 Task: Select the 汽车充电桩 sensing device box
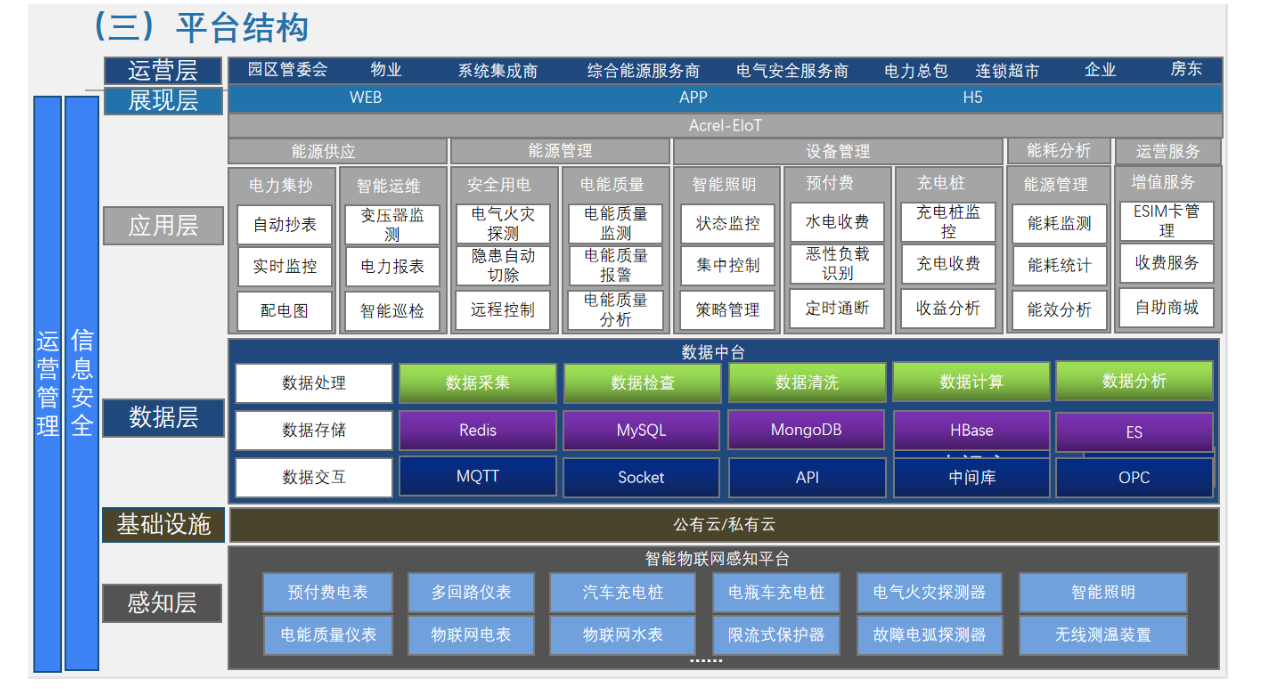[x=623, y=592]
